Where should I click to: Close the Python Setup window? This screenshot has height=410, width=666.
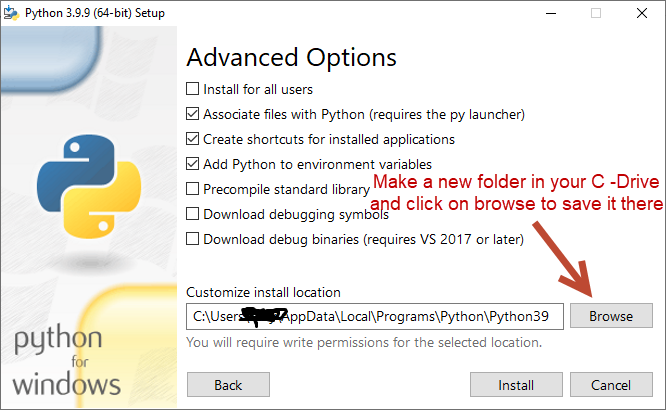click(x=643, y=13)
